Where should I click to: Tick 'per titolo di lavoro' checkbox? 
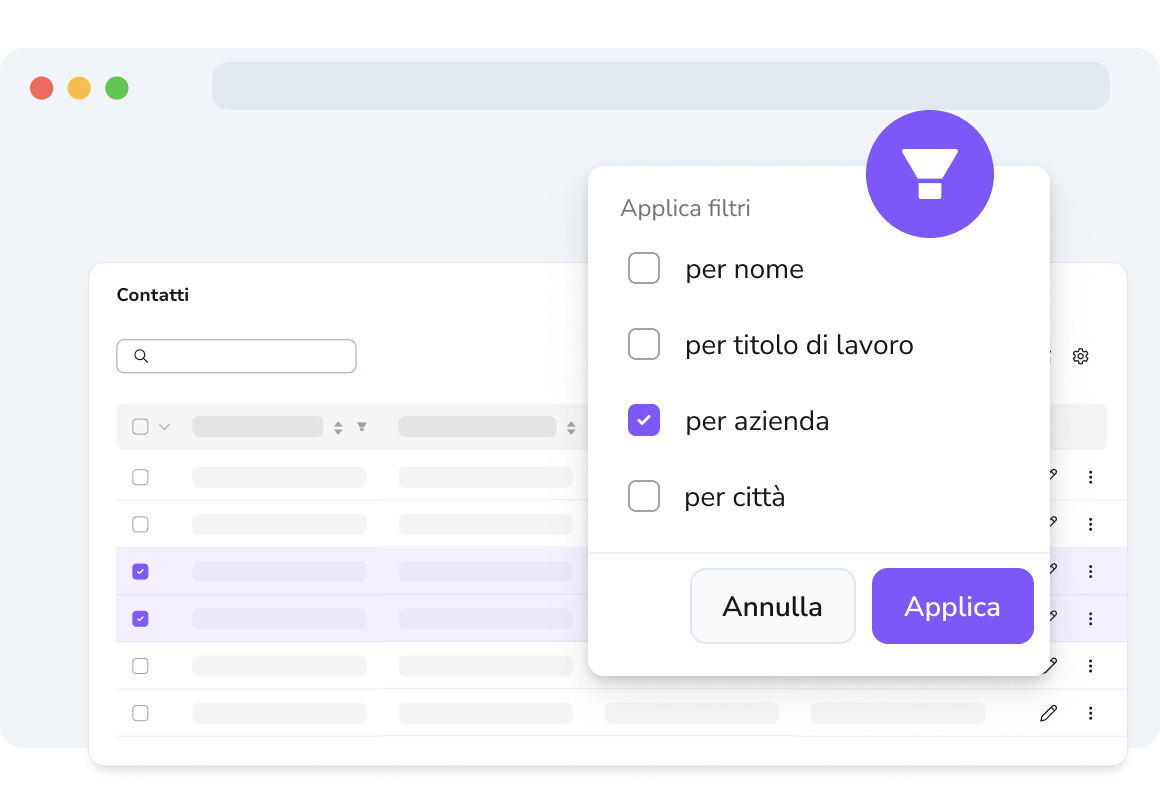tap(644, 344)
